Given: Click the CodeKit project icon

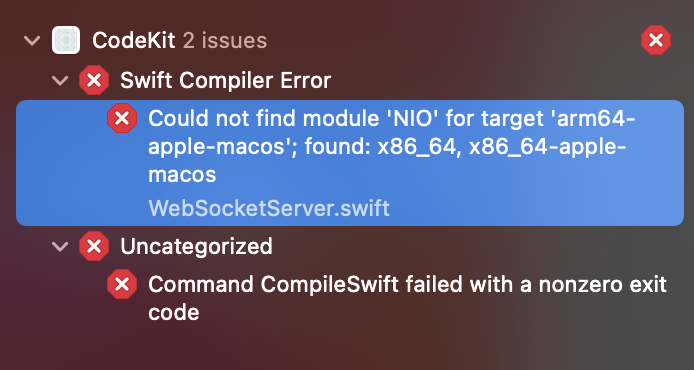Looking at the screenshot, I should [66, 40].
